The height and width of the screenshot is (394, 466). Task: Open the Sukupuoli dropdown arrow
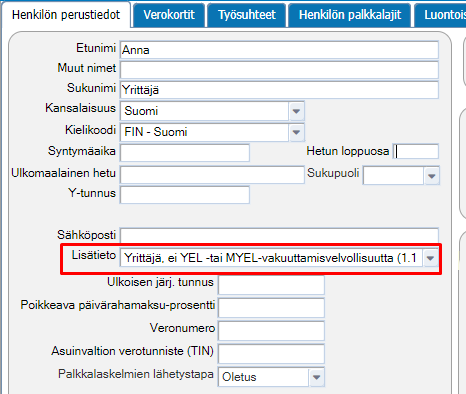coord(432,176)
